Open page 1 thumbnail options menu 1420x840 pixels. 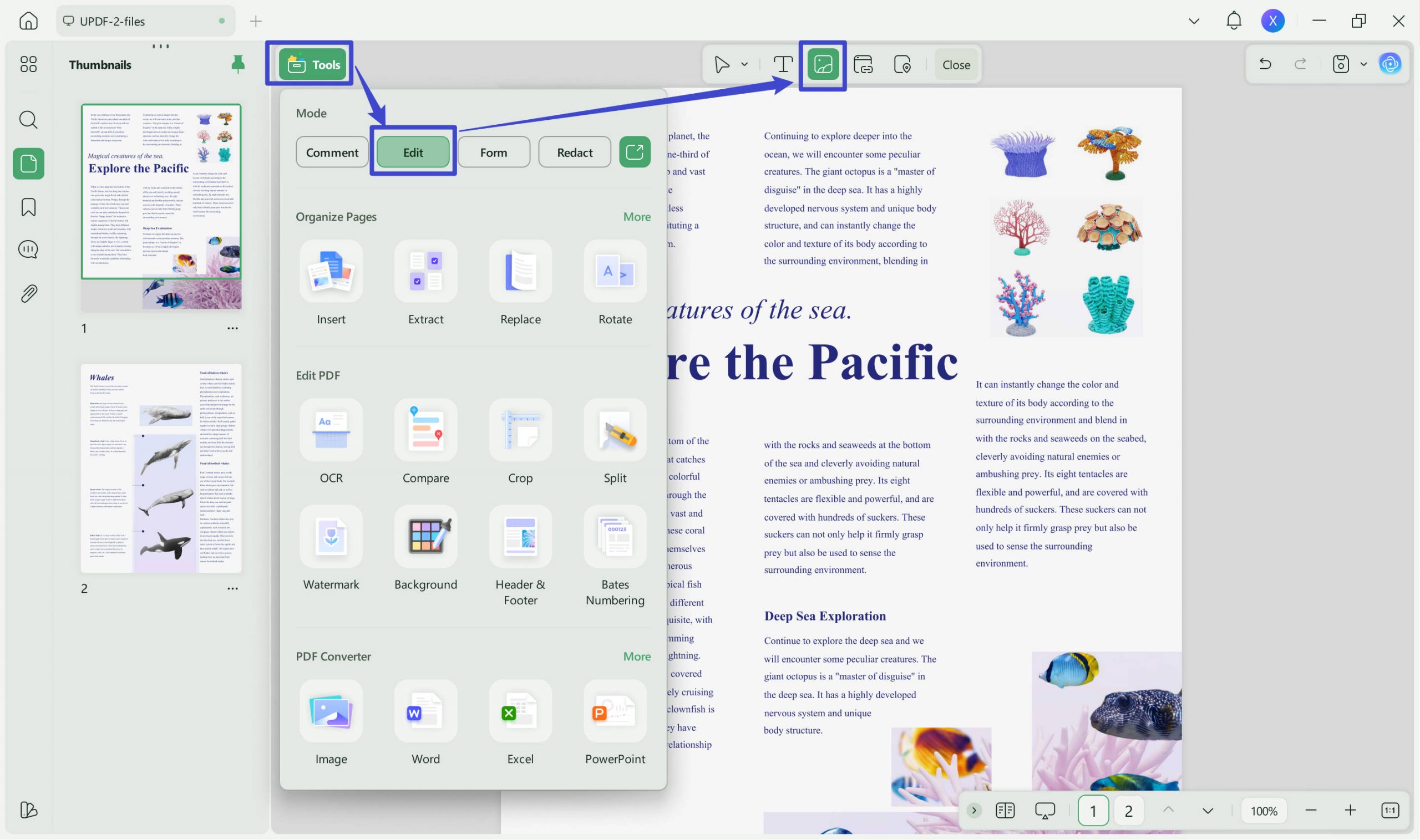pos(232,328)
